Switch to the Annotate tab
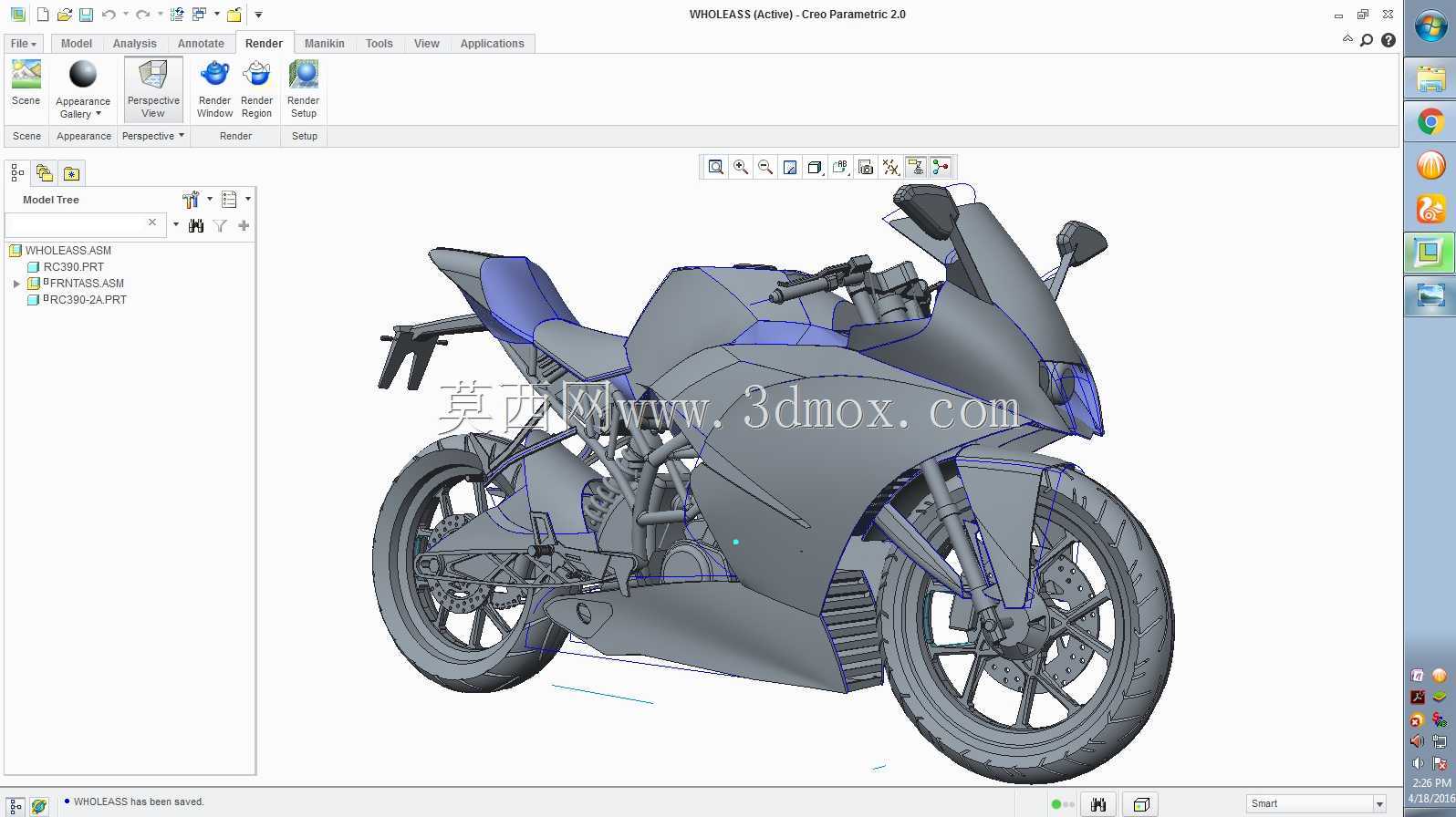Screen dimensions: 1456x817 (201, 44)
